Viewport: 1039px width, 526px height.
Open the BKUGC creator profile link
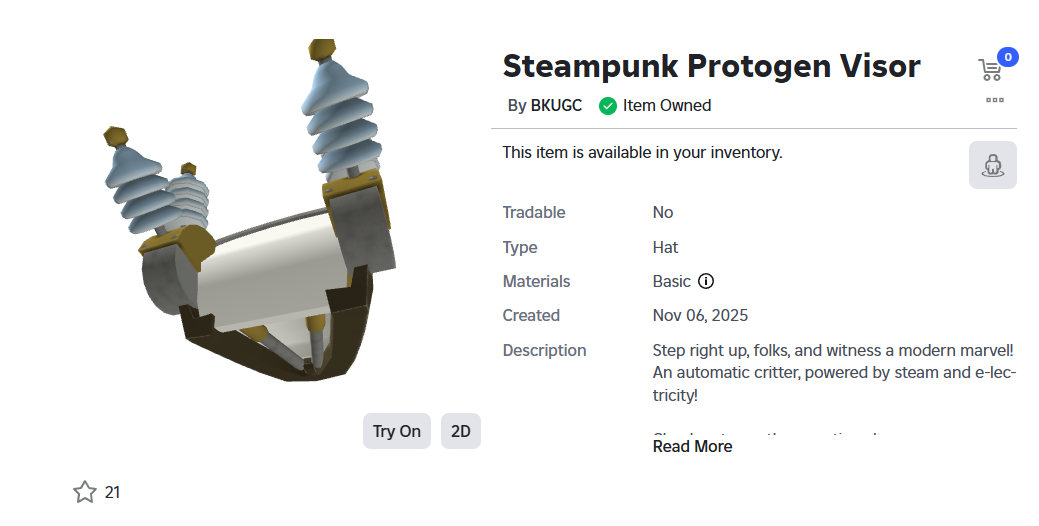pyautogui.click(x=556, y=105)
